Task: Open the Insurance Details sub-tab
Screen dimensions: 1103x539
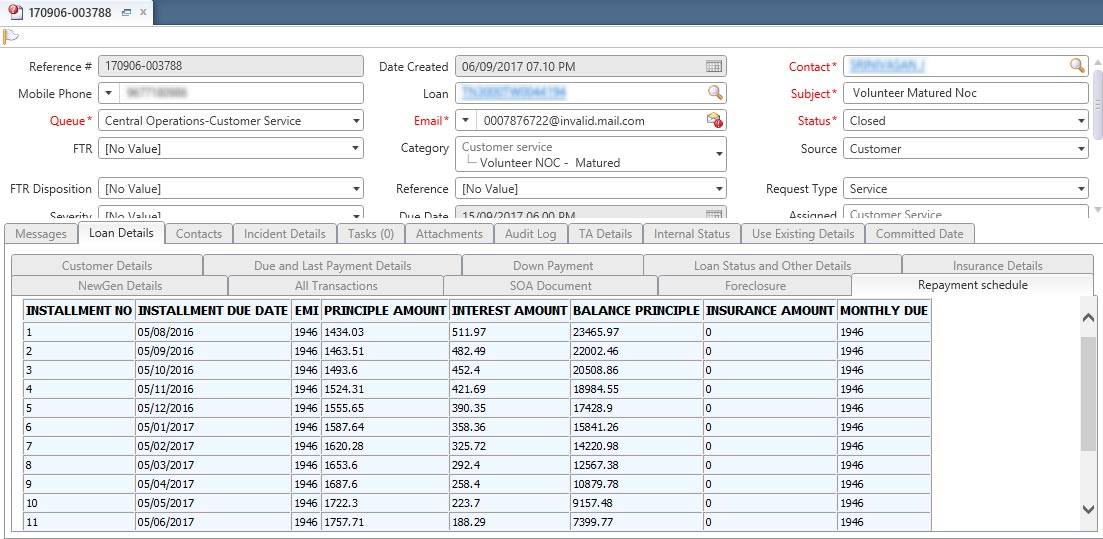Action: click(x=997, y=265)
